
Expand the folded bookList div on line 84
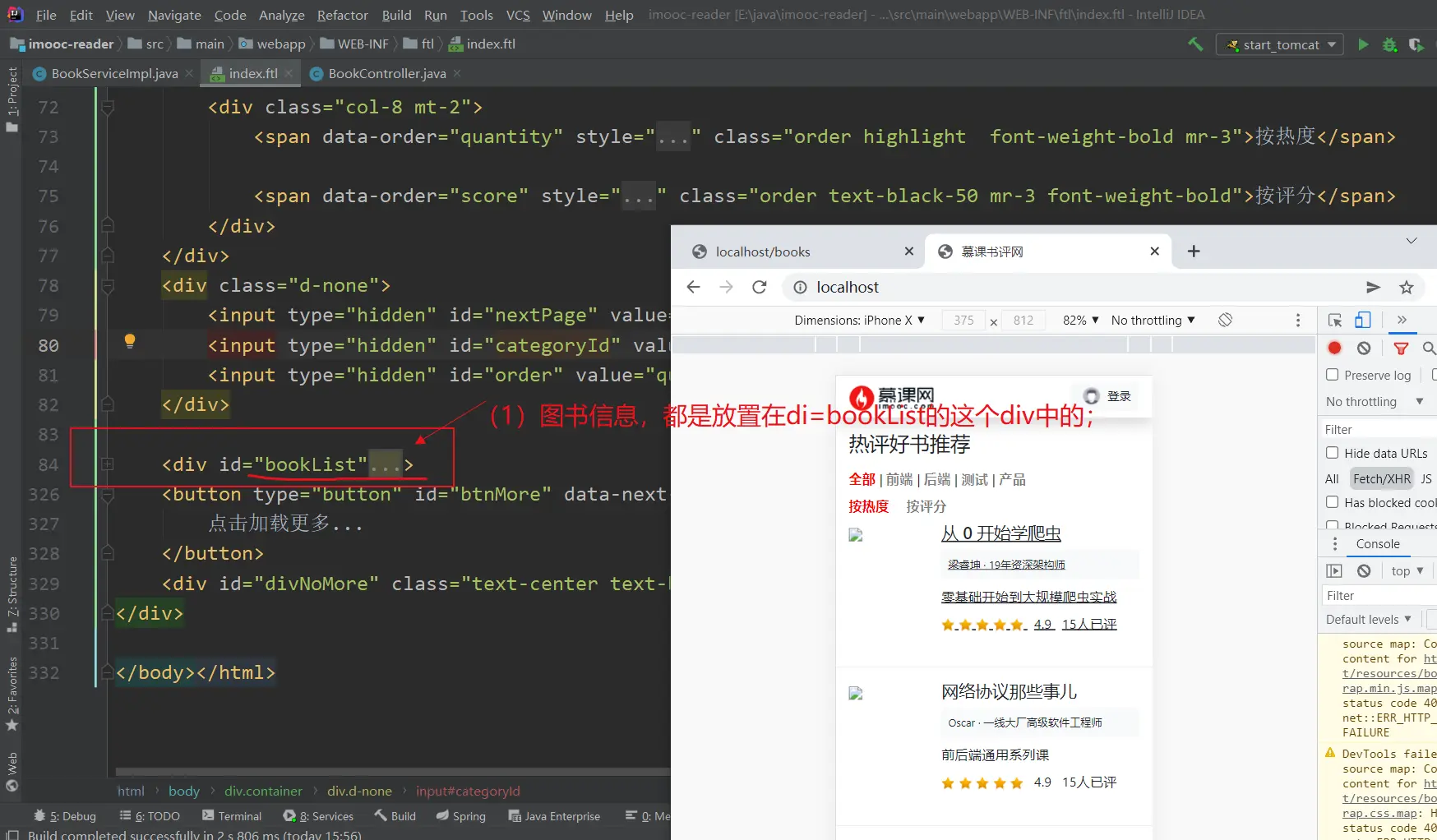(107, 464)
